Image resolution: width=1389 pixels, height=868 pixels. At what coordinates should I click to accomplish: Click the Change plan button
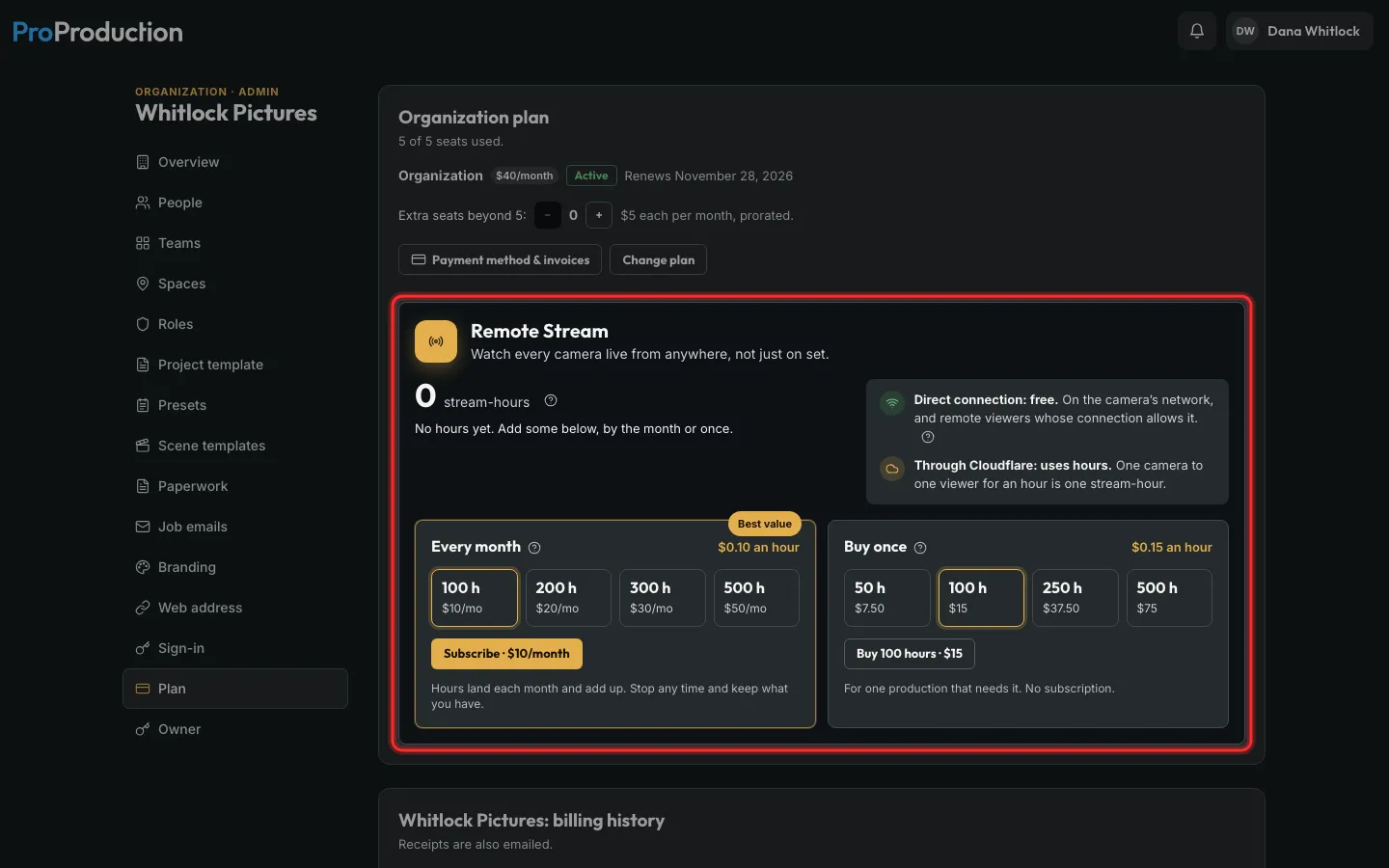point(659,259)
